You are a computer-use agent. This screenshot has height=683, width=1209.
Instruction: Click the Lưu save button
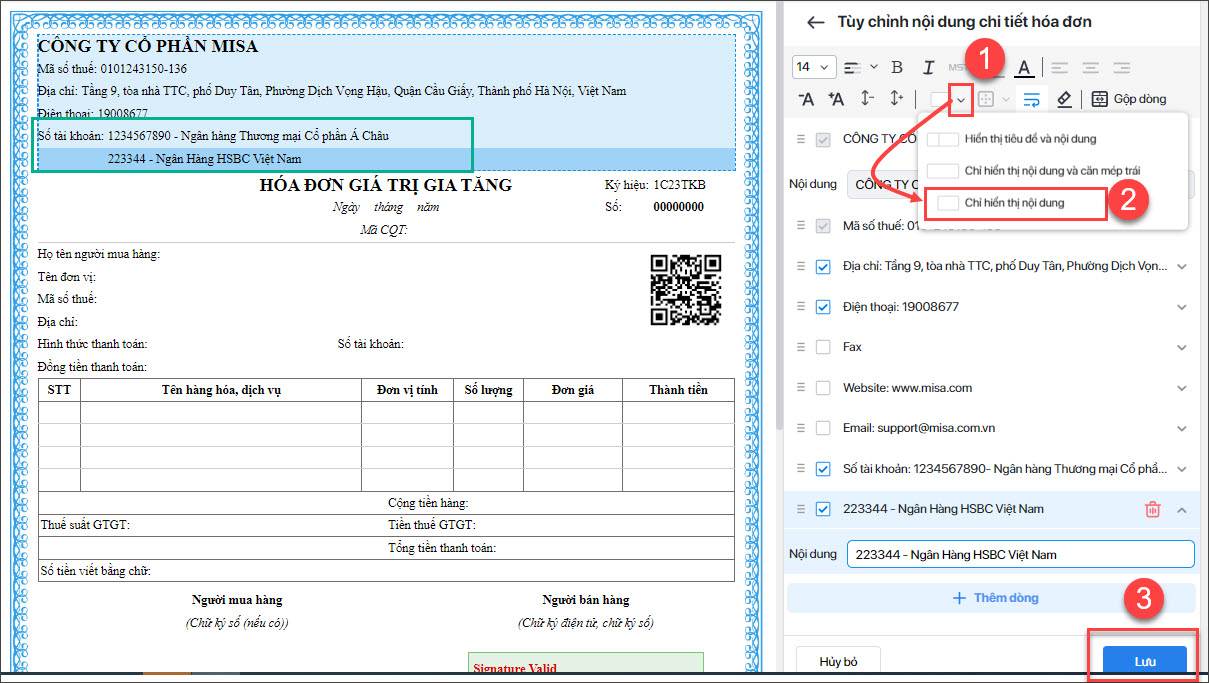click(1144, 661)
